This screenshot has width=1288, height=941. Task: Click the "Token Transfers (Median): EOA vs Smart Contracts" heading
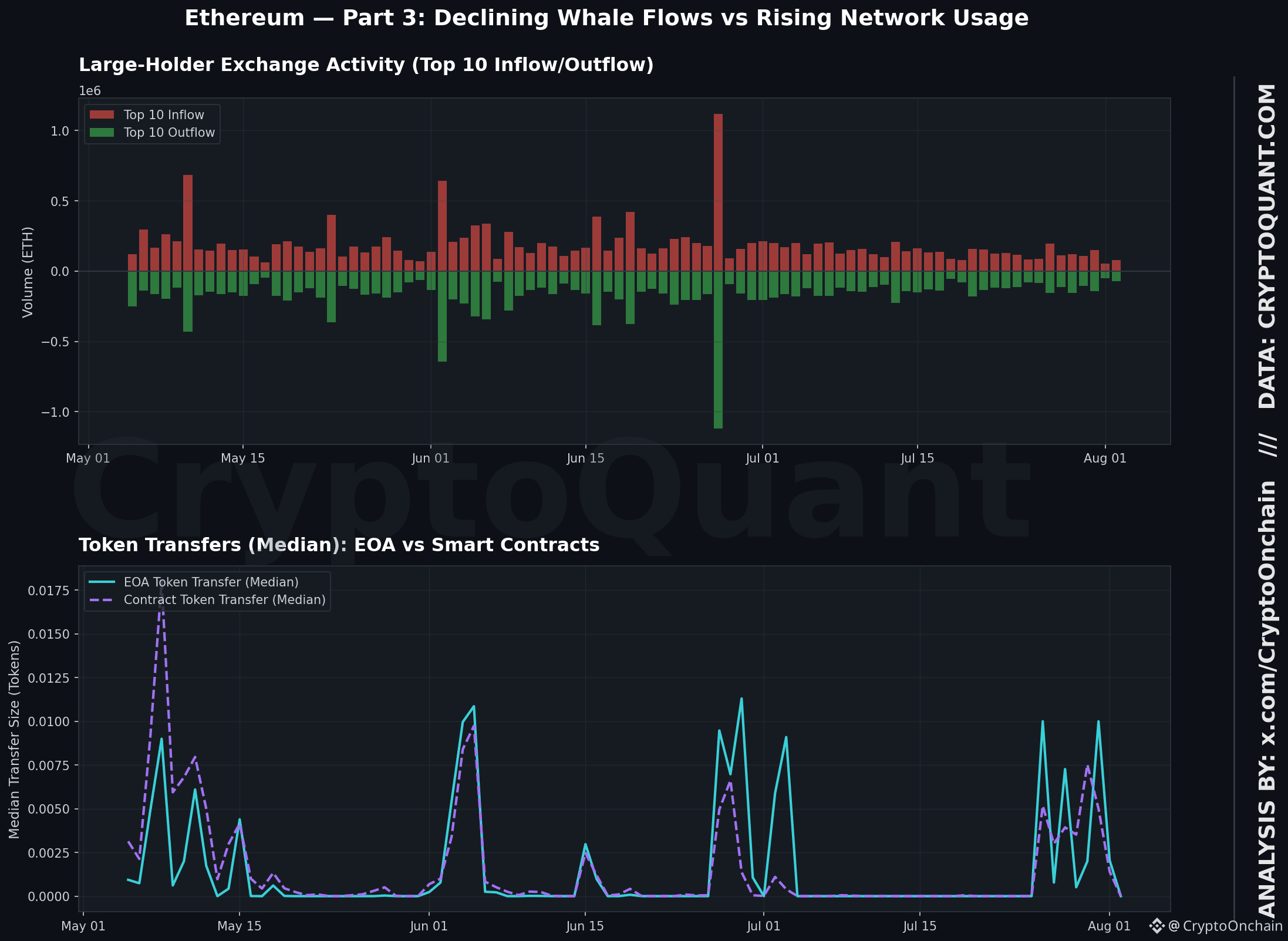(x=339, y=545)
